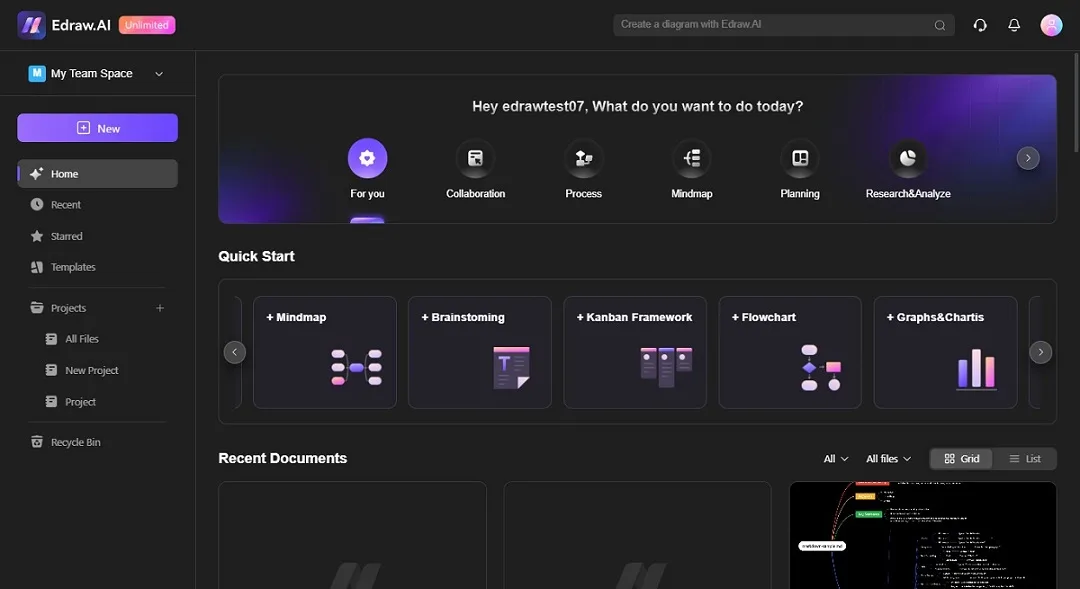This screenshot has height=589, width=1080.
Task: Open the mind map recent document thumbnail
Action: click(922, 535)
